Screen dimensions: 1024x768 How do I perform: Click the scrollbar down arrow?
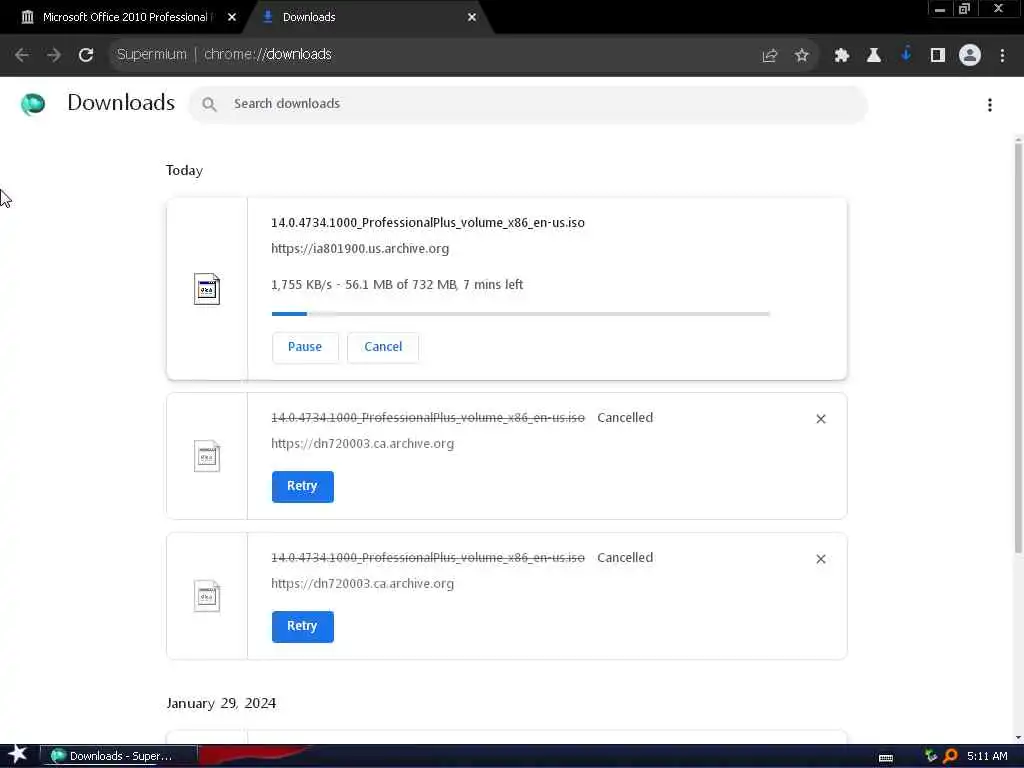point(1018,738)
